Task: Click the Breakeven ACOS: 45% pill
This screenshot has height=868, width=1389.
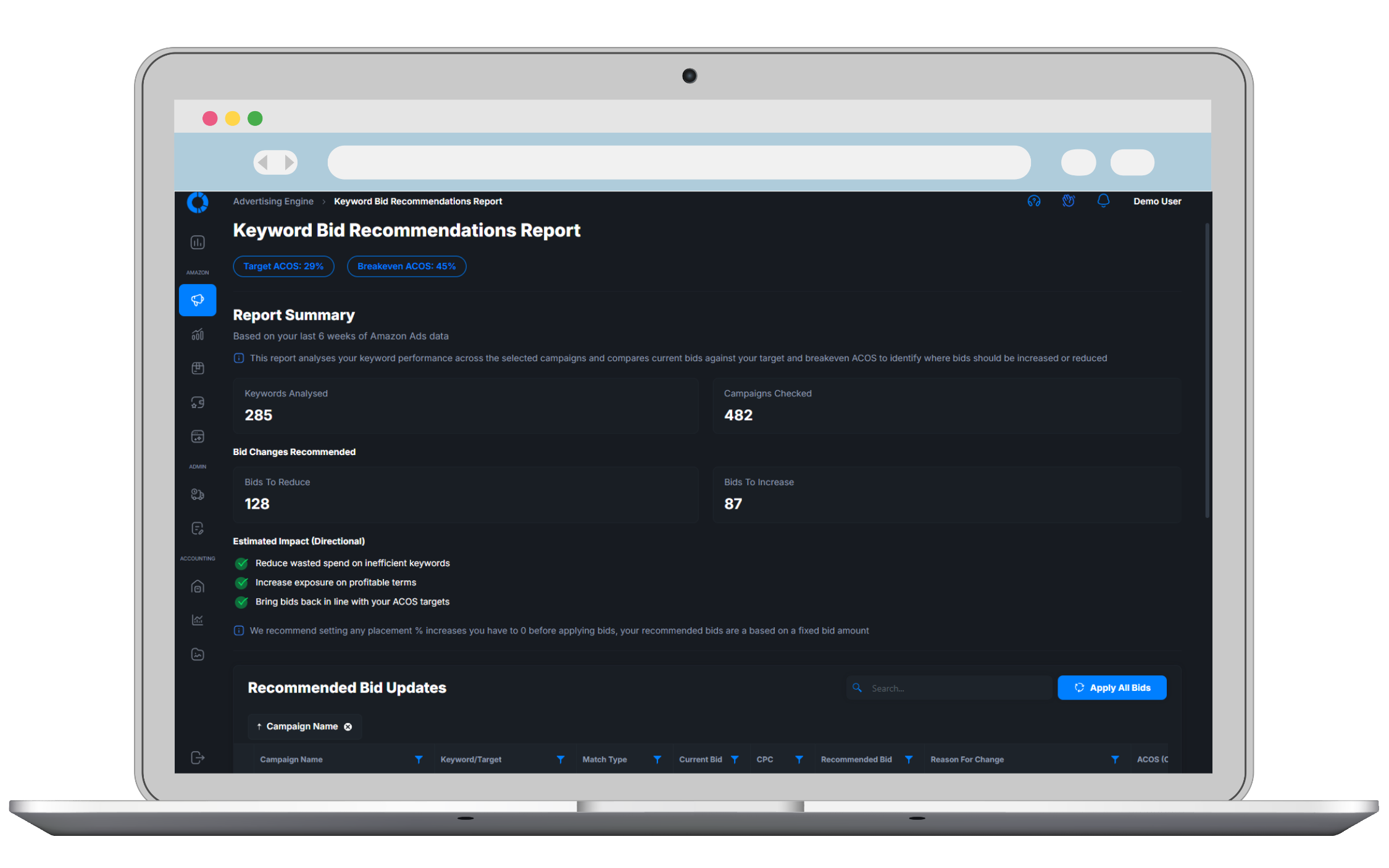Action: point(406,266)
